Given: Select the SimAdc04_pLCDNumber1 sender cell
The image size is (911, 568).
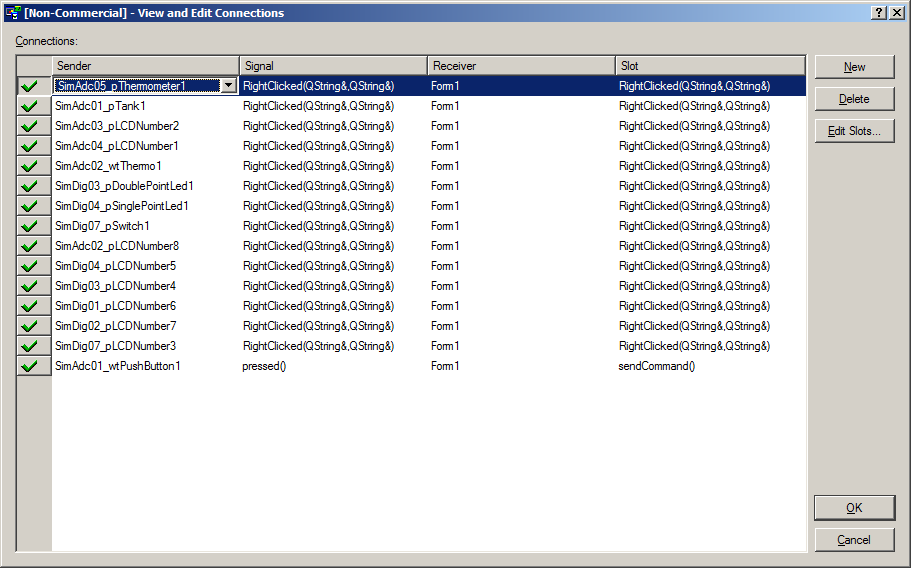Looking at the screenshot, I should [146, 146].
